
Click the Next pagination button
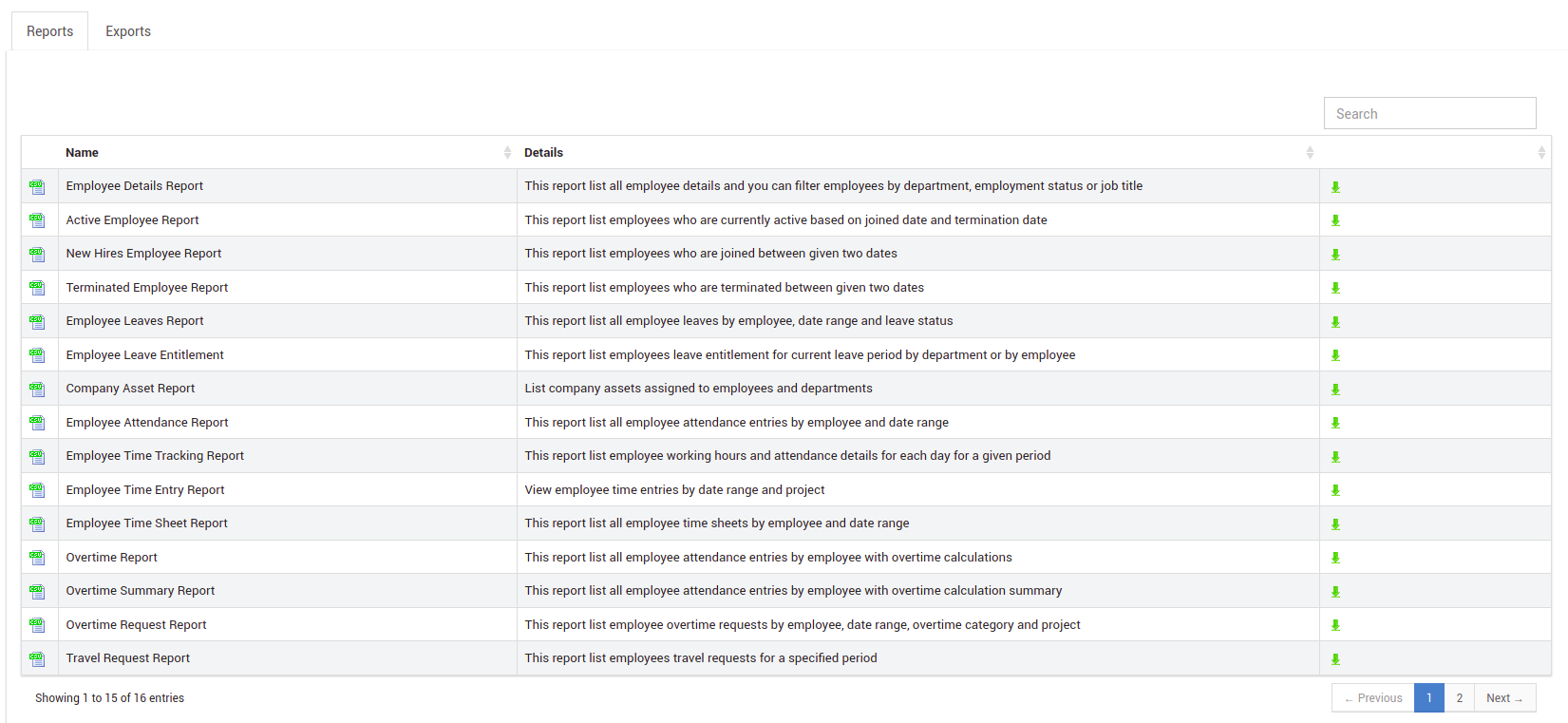(1504, 698)
